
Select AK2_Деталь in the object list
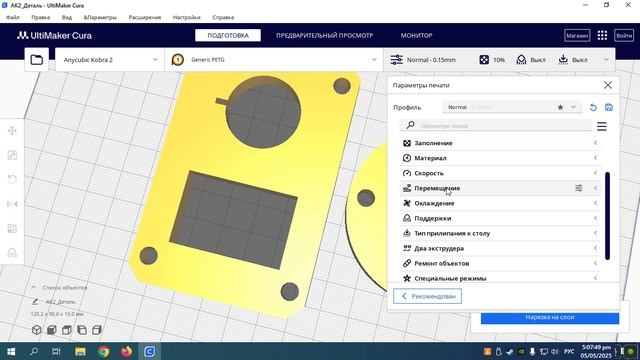pyautogui.click(x=60, y=302)
